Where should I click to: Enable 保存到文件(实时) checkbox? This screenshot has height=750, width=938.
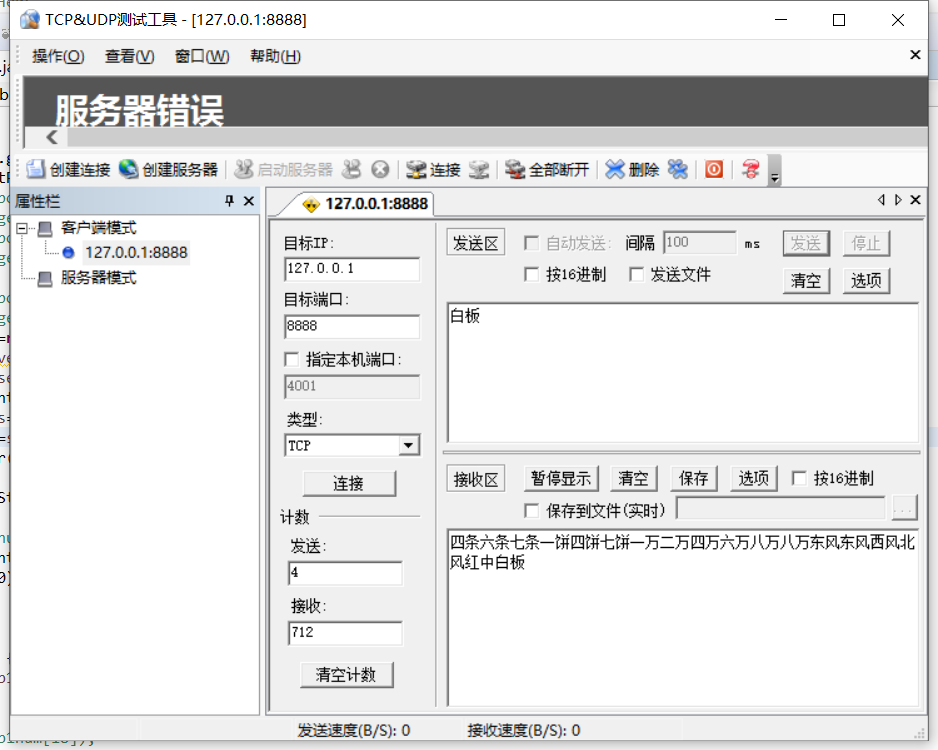click(x=531, y=511)
